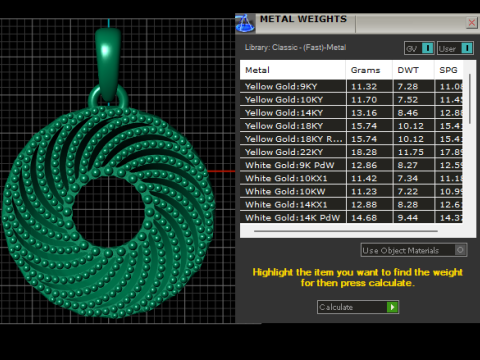Click grams value 13.16
Screen dimensions: 480x360
(x=364, y=113)
